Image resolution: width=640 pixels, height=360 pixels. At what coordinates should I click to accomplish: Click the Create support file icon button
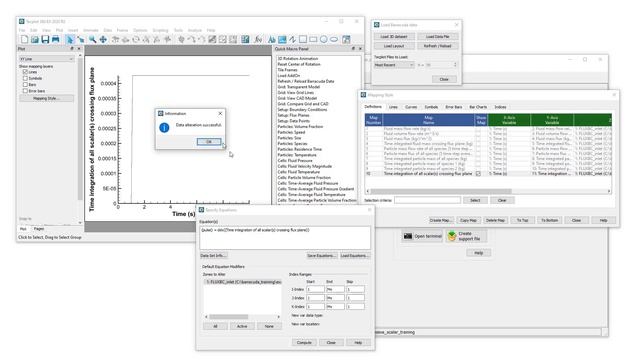pos(466,236)
